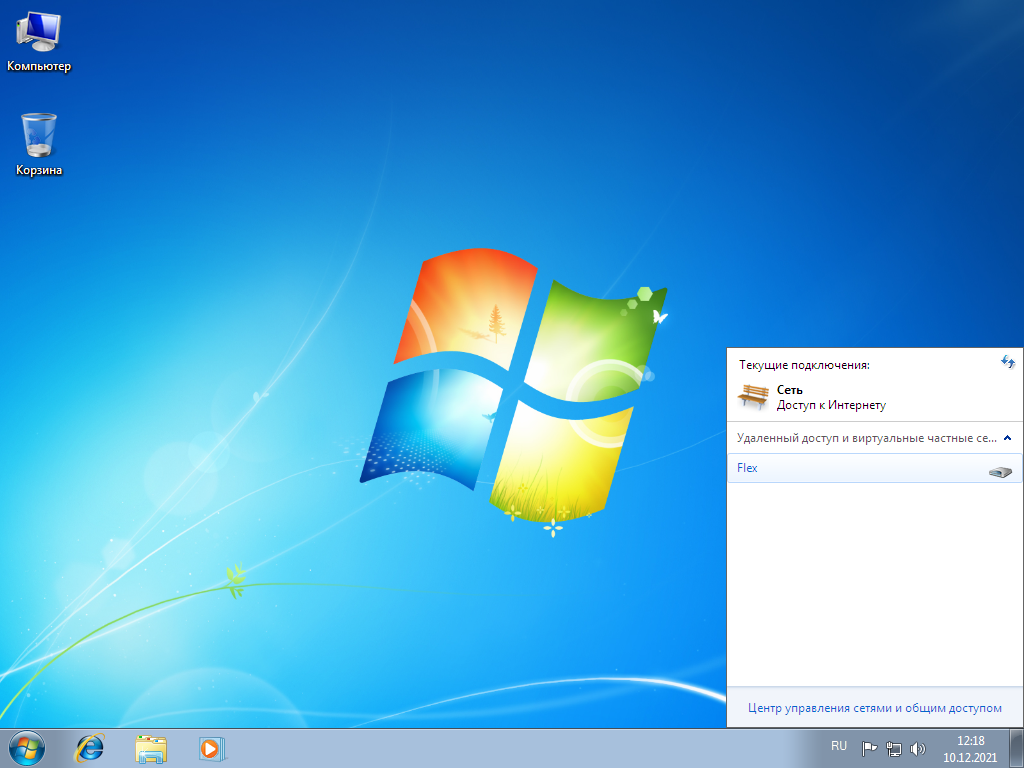This screenshot has width=1024, height=768.
Task: Select the Flex VPN connection
Action: click(x=874, y=468)
